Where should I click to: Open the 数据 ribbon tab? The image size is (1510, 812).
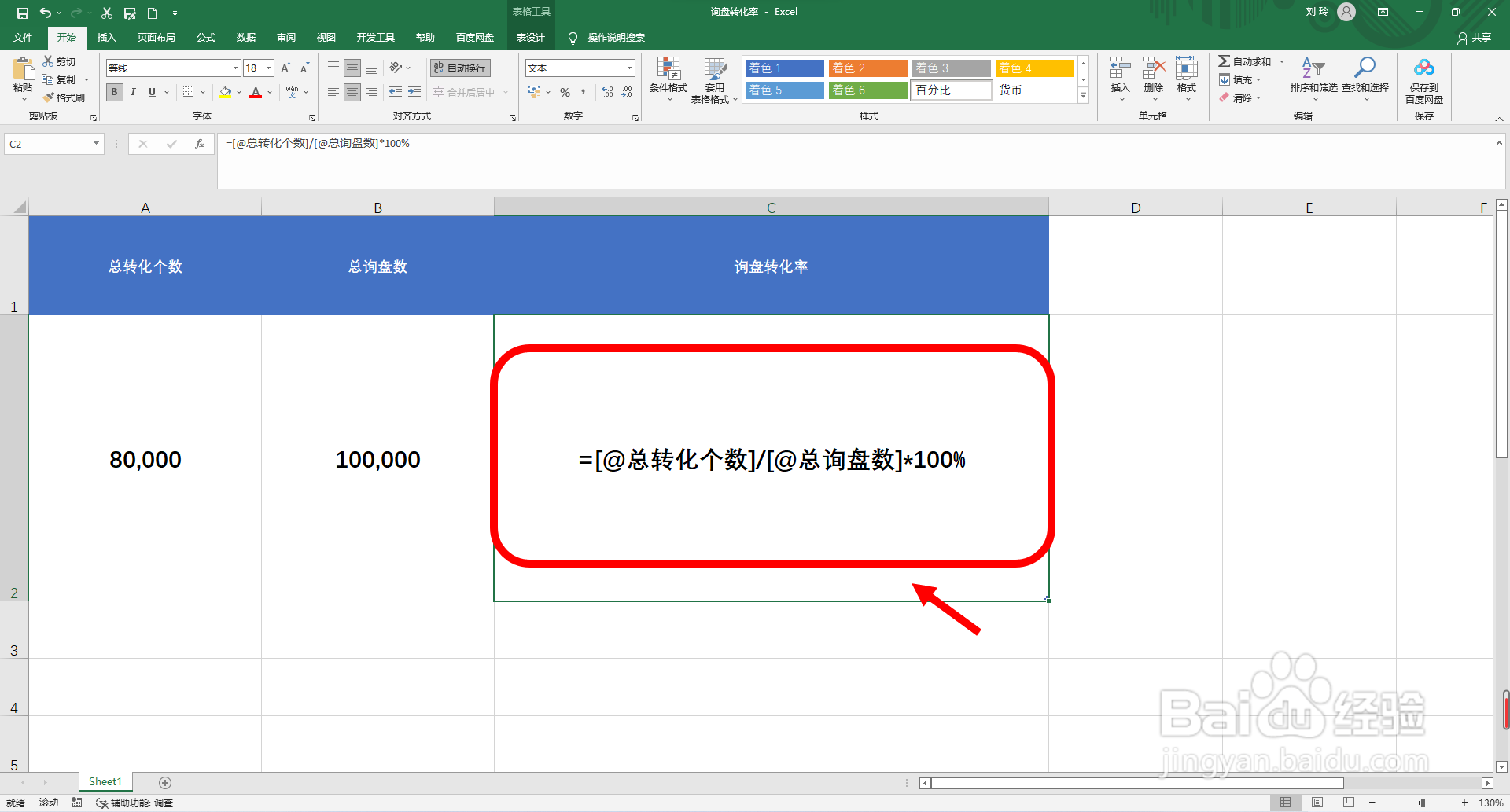pos(246,38)
